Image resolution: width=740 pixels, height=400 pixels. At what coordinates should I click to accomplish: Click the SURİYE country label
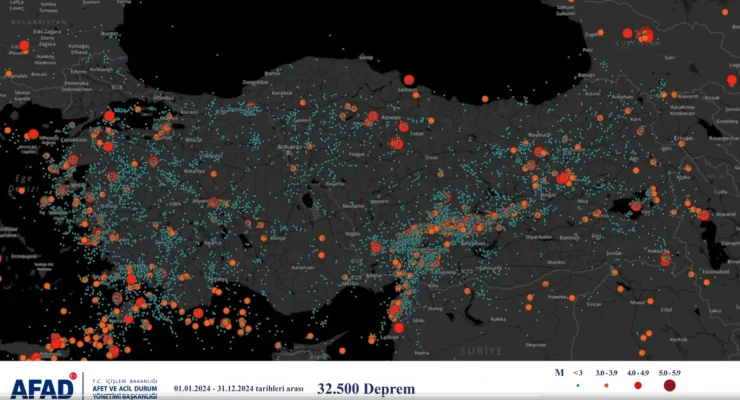pyautogui.click(x=481, y=350)
